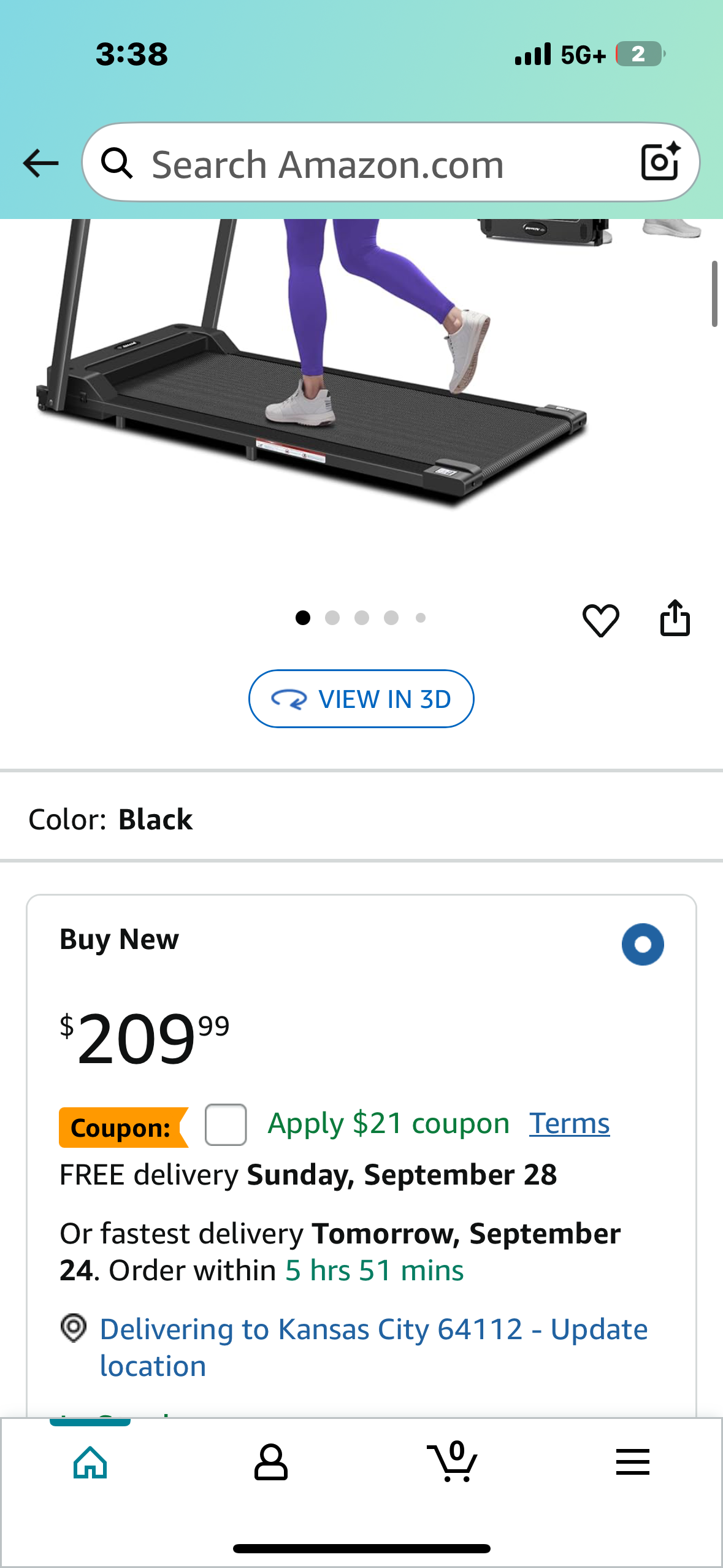Go to the account profile tab
The image size is (723, 1568).
[x=270, y=1462]
